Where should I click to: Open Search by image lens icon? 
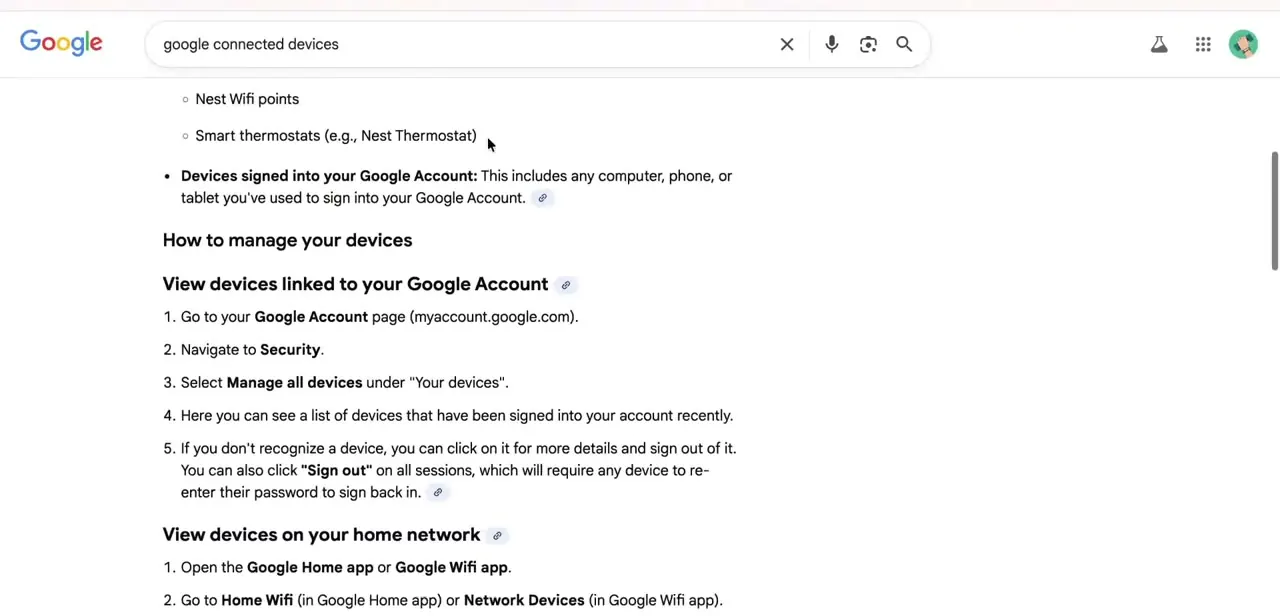[868, 44]
